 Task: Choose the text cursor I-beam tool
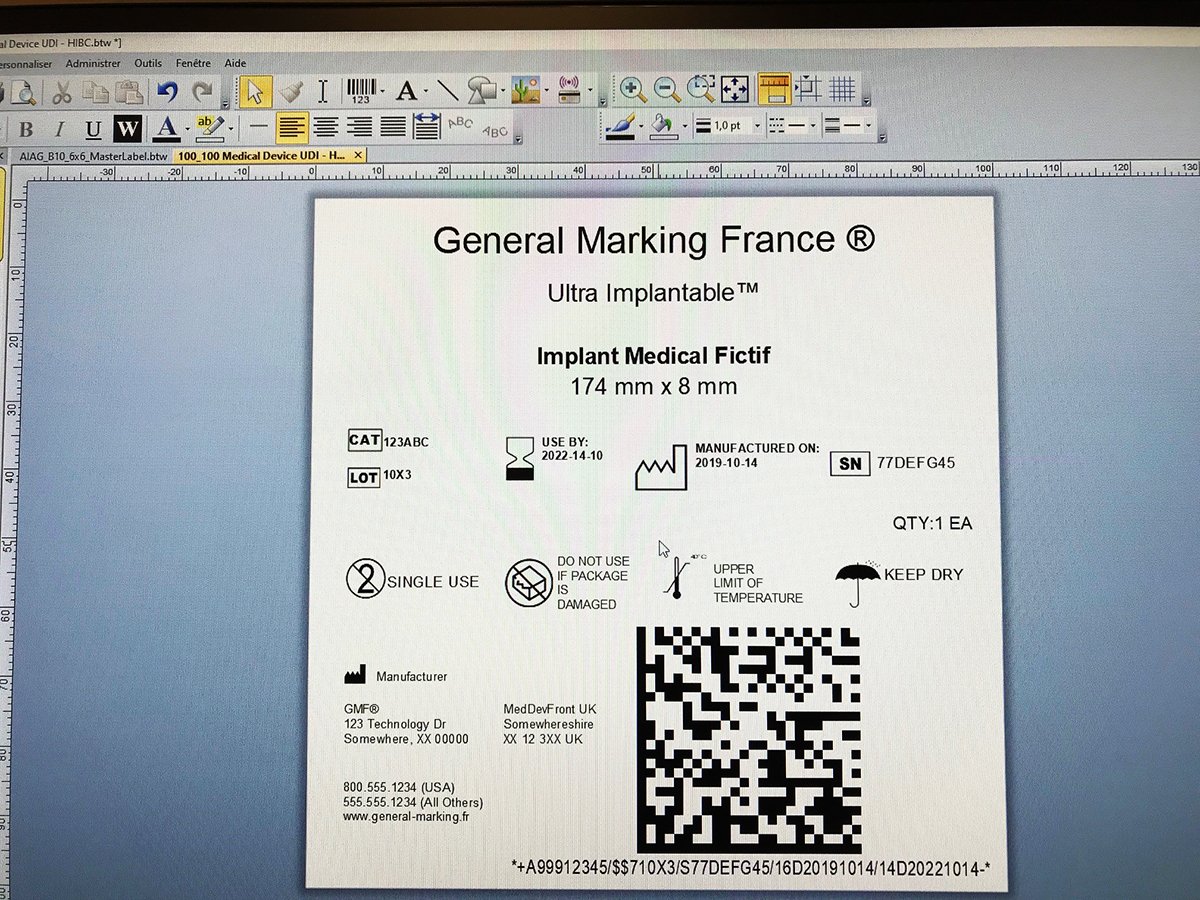click(x=322, y=91)
